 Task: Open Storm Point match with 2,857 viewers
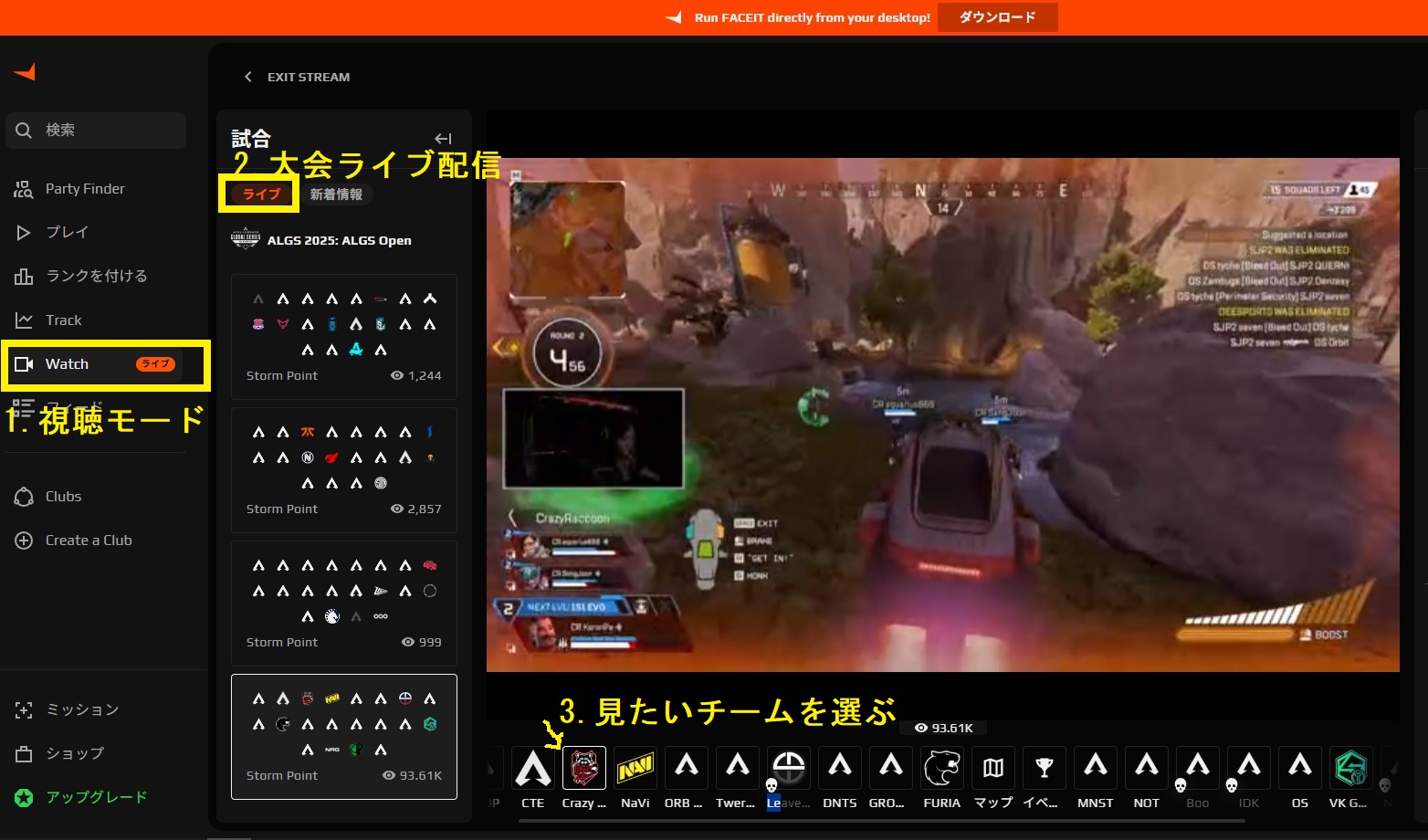[344, 470]
